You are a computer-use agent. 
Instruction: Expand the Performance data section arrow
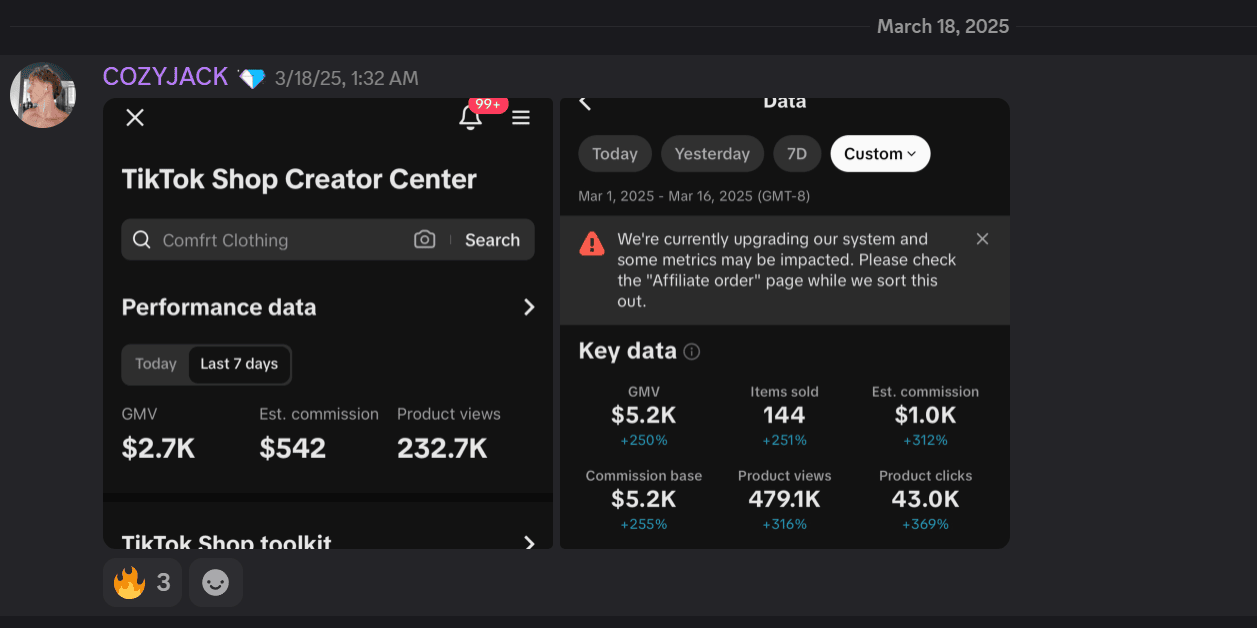click(529, 307)
